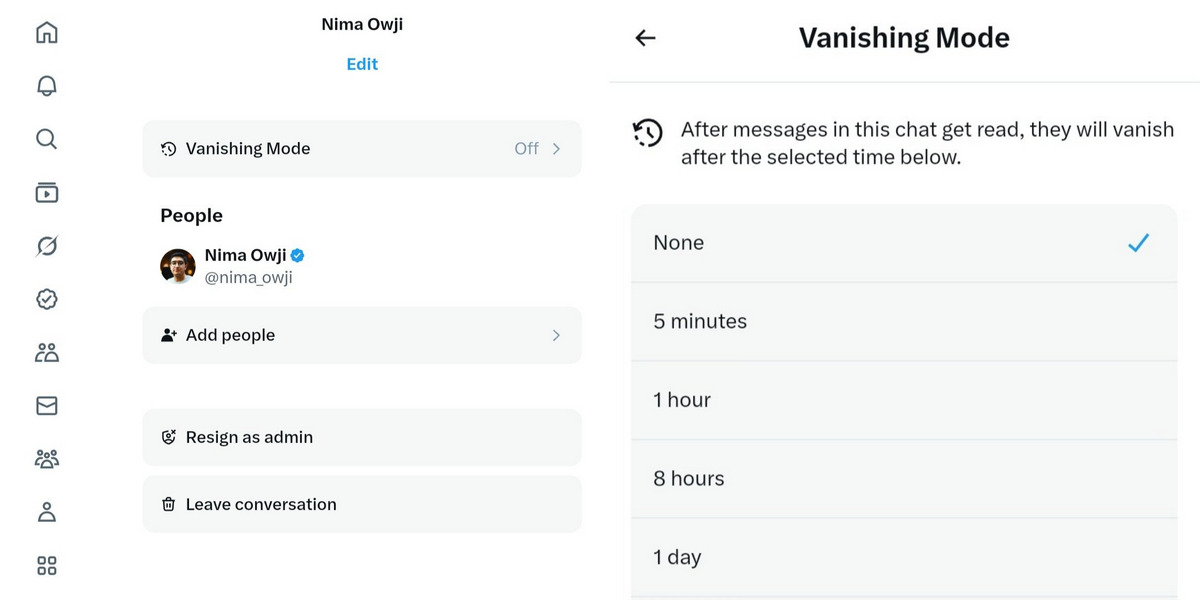Screen dimensions: 1200x600
Task: Open the More grid icon
Action: point(46,565)
